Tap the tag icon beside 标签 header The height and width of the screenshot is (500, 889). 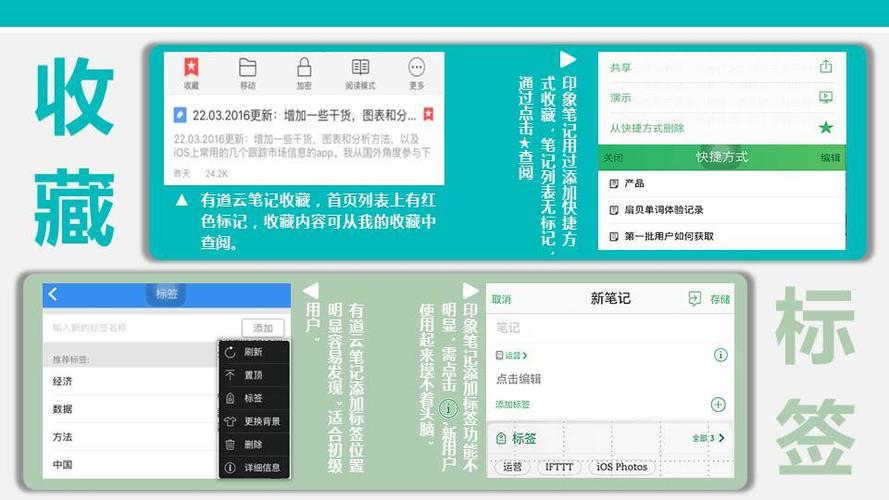[x=501, y=438]
